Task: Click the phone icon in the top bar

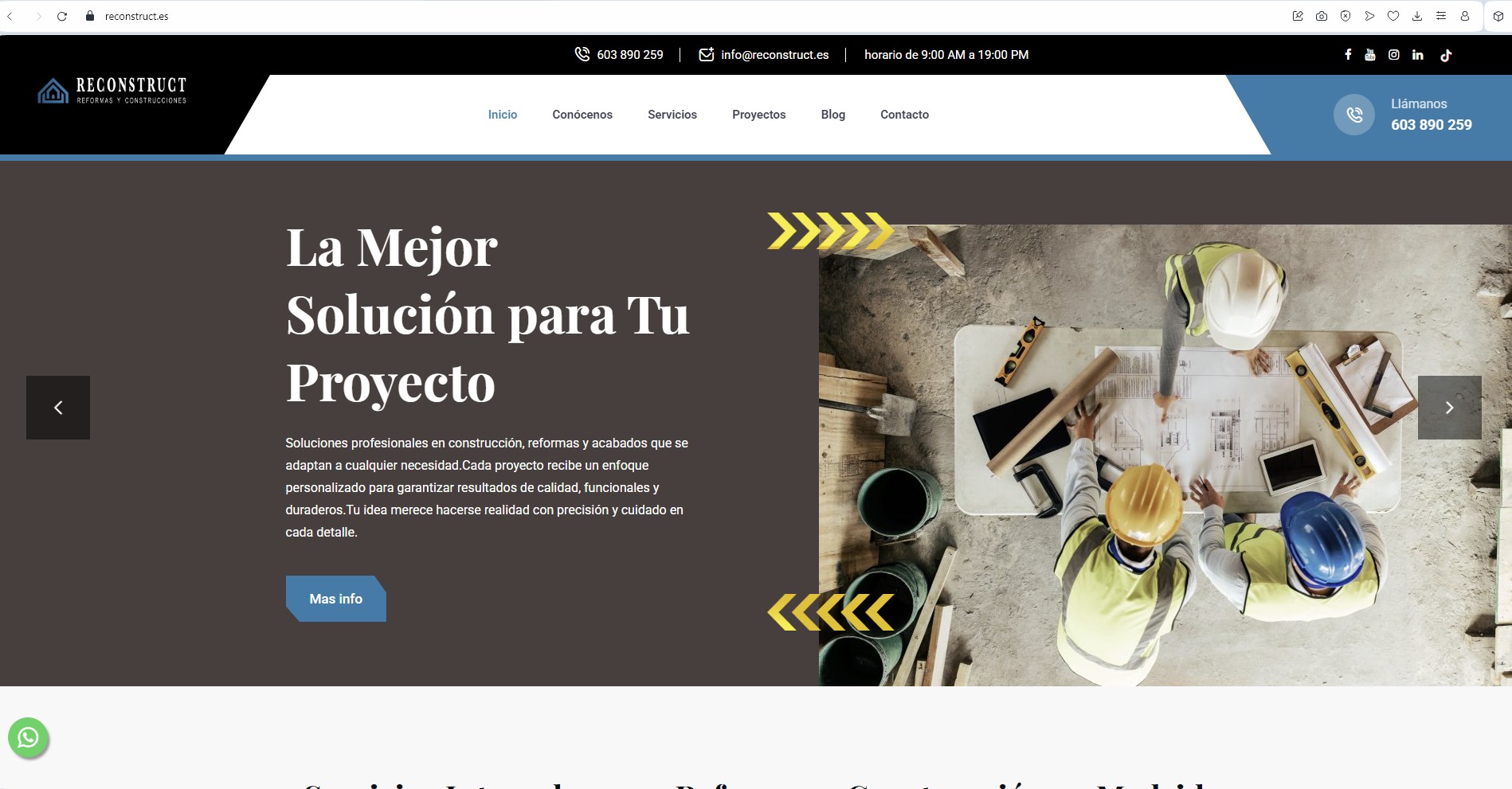Action: [582, 54]
